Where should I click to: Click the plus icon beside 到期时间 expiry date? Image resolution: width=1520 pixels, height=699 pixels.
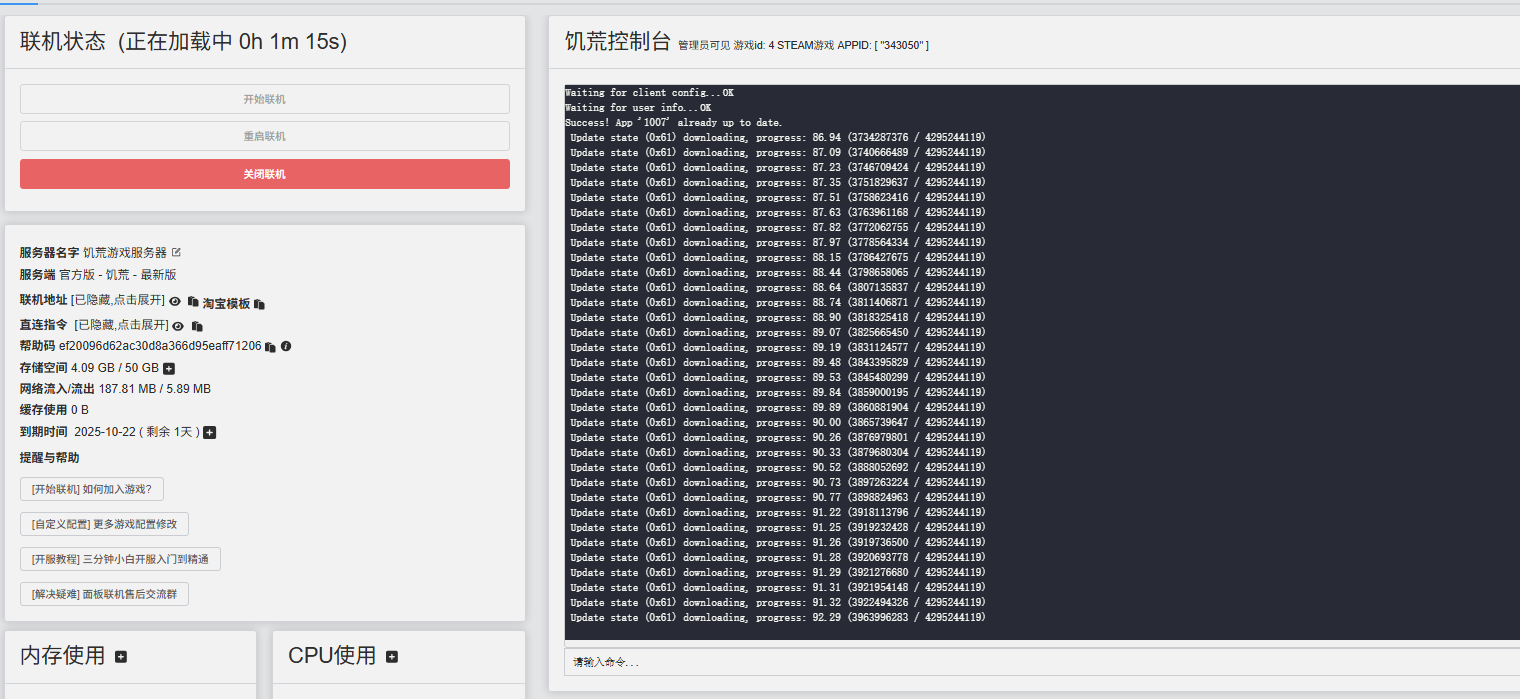[x=210, y=433]
